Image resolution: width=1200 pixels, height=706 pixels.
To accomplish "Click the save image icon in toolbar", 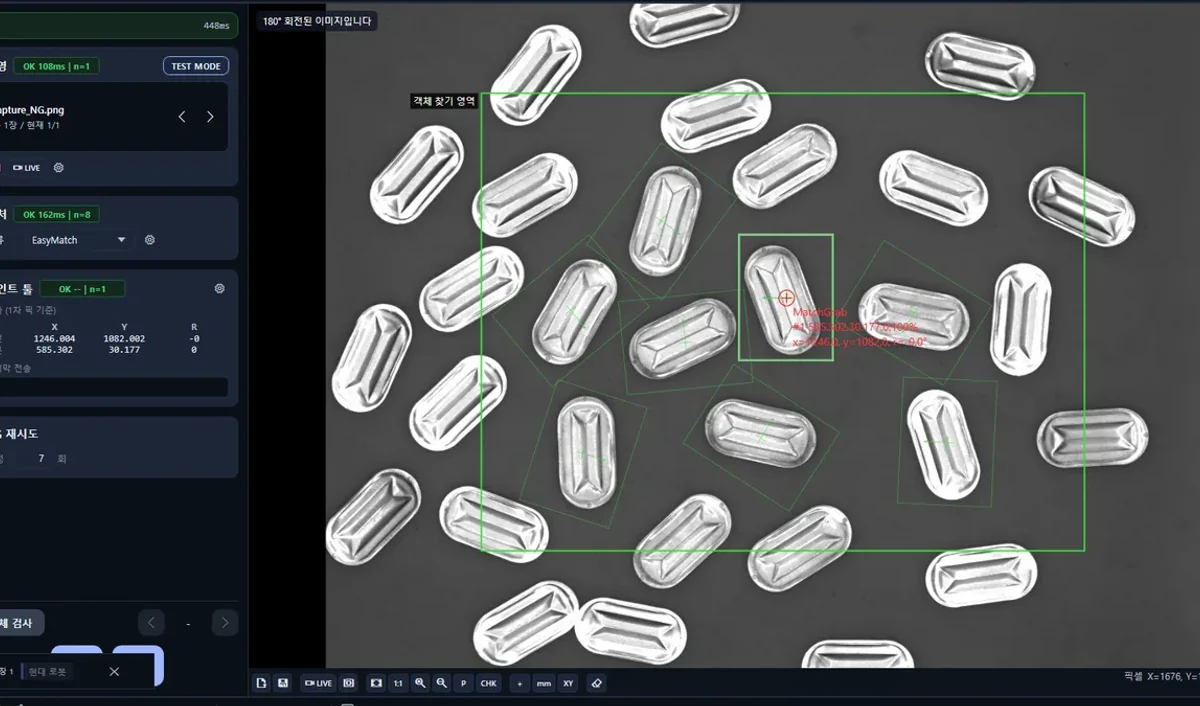I will 283,683.
